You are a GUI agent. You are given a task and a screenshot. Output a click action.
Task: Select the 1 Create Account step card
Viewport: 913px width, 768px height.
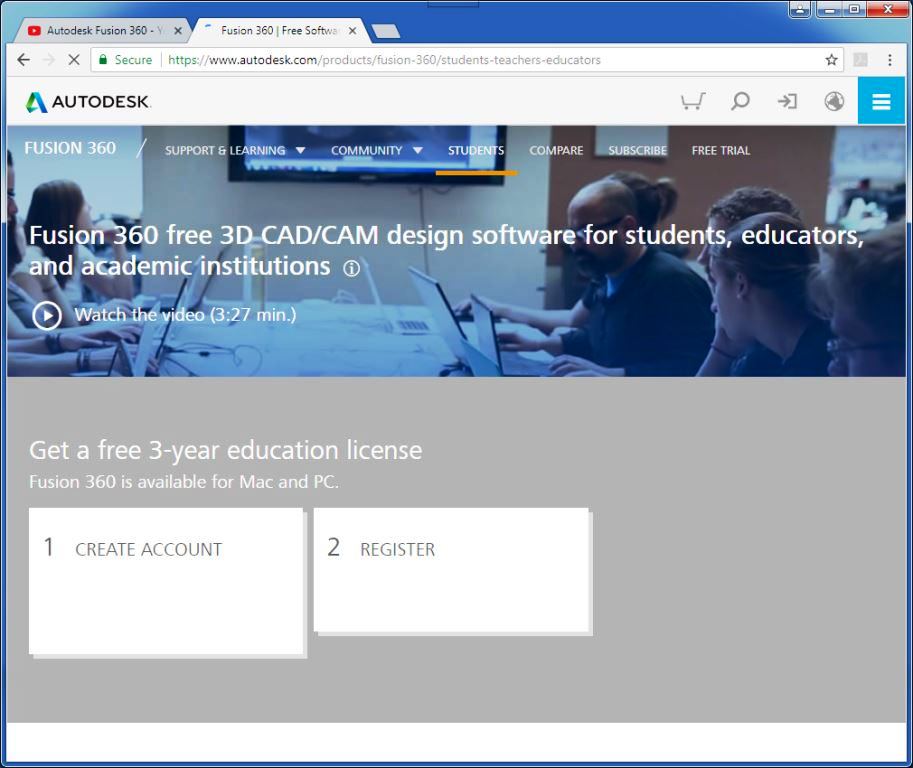[166, 581]
